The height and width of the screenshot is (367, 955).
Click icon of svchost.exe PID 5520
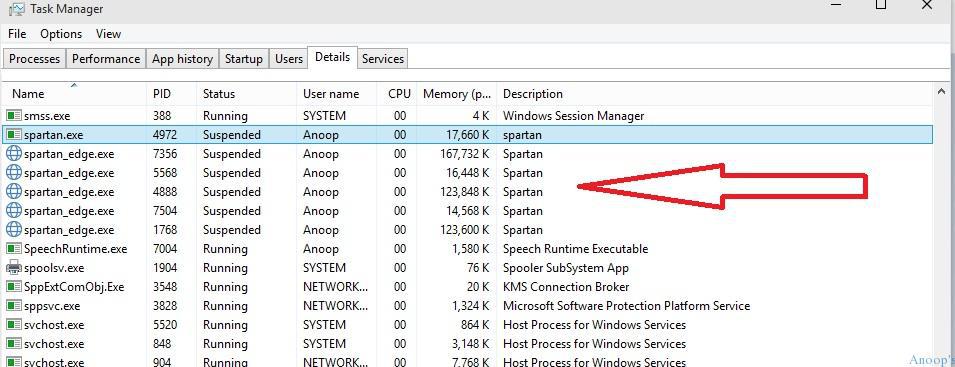point(13,325)
